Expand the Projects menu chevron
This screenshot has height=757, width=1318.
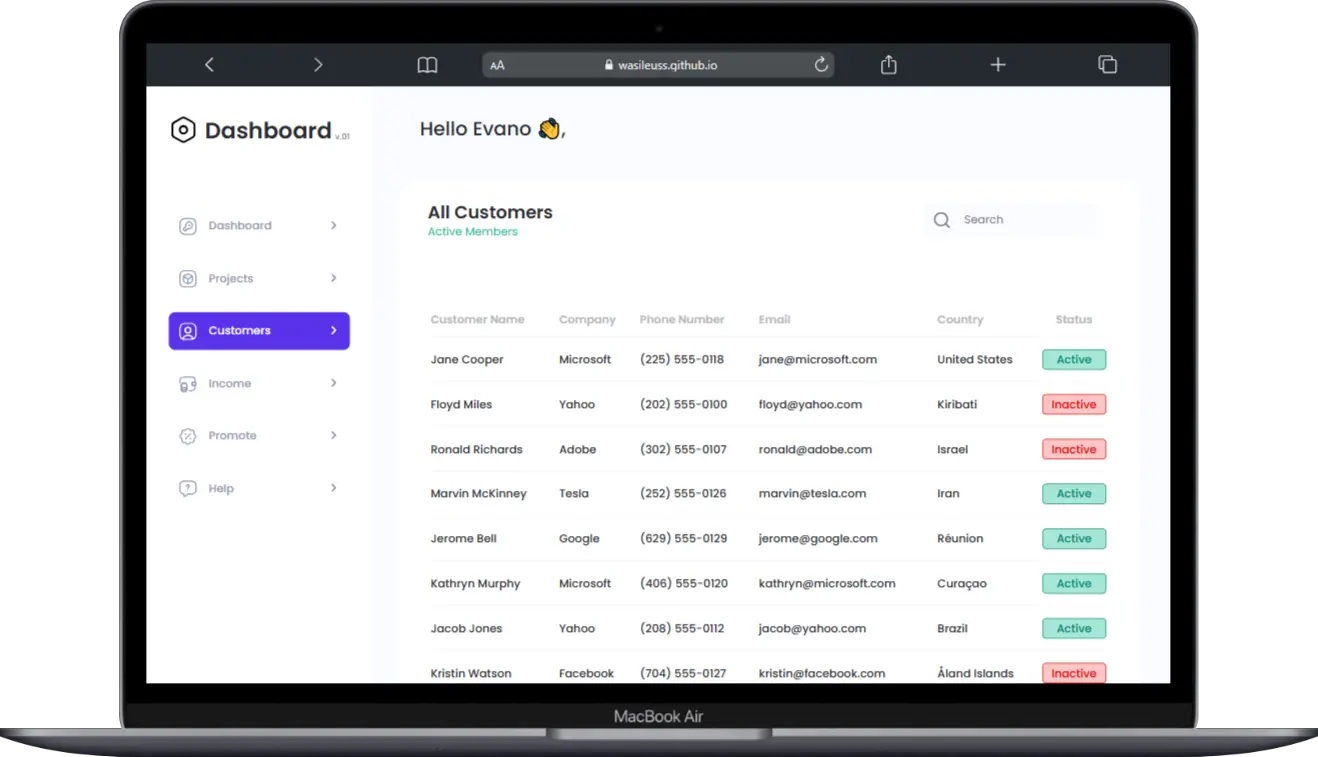click(334, 278)
